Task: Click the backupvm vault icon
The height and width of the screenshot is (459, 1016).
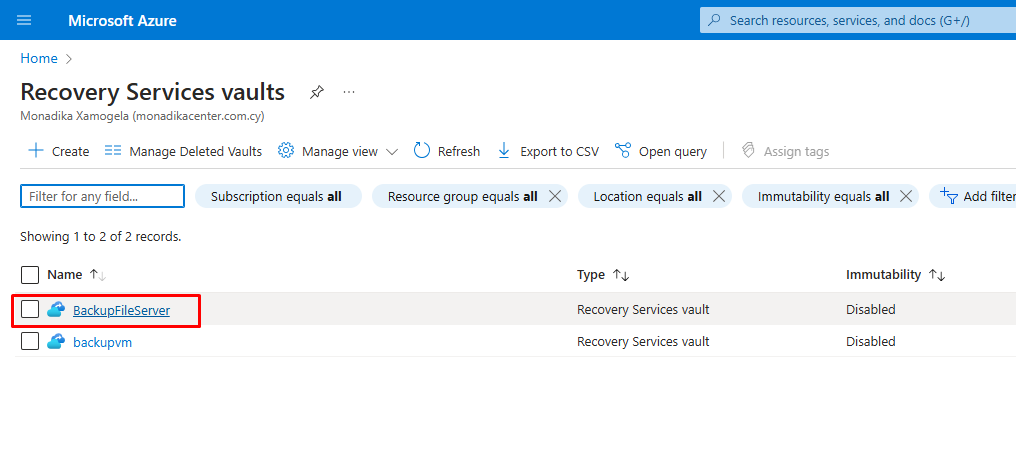Action: click(56, 342)
